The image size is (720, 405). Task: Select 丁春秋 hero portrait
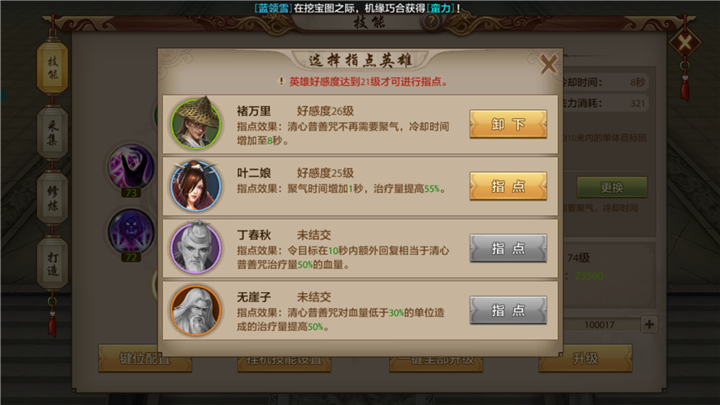(196, 248)
